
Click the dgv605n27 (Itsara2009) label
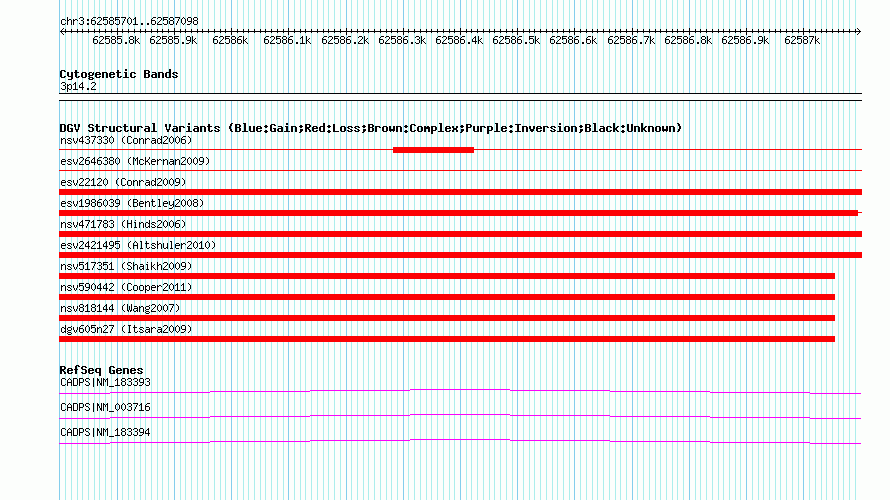126,329
